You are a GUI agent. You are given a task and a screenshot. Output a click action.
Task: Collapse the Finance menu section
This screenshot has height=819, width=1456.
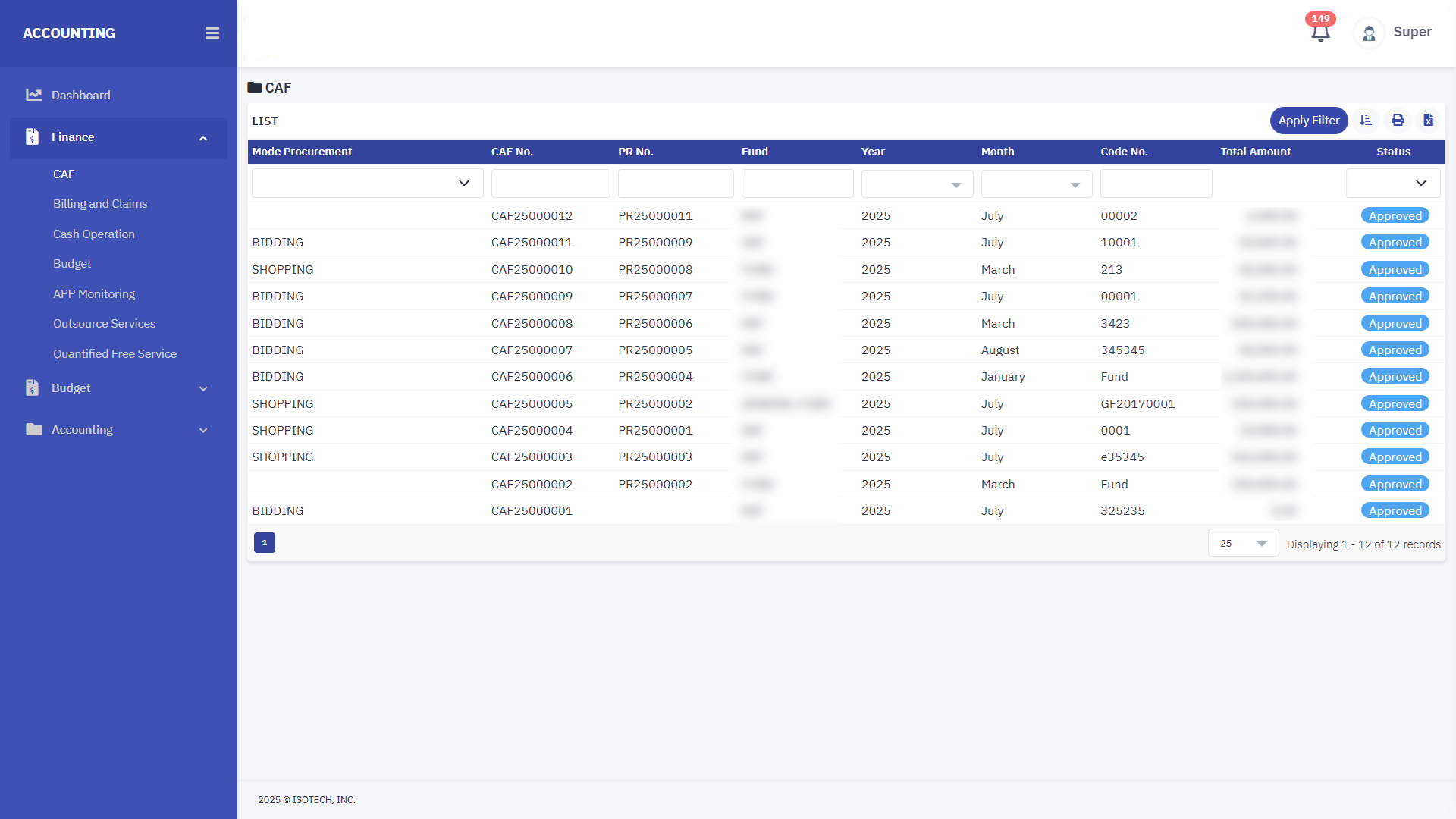(x=202, y=138)
